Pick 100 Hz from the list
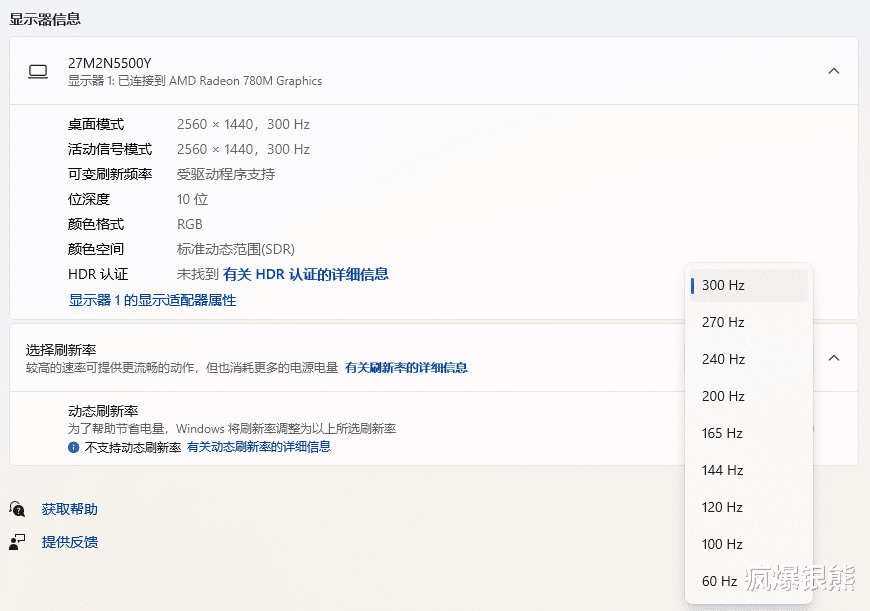Screen dimensions: 870x611 tap(748, 544)
